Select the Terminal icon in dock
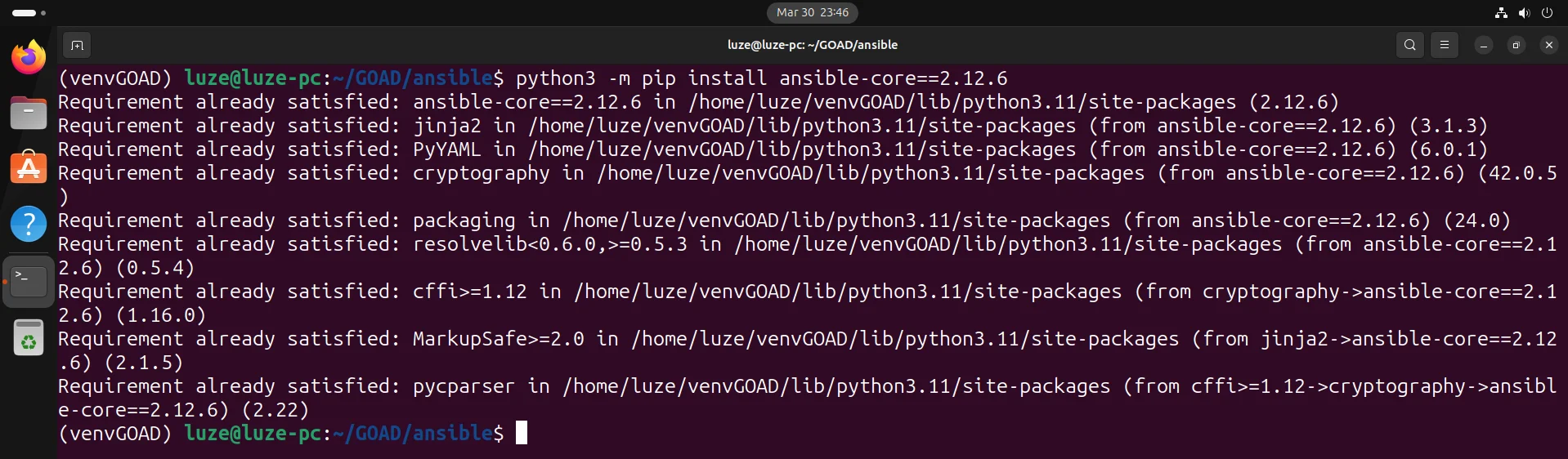The image size is (1568, 459). pos(29,281)
